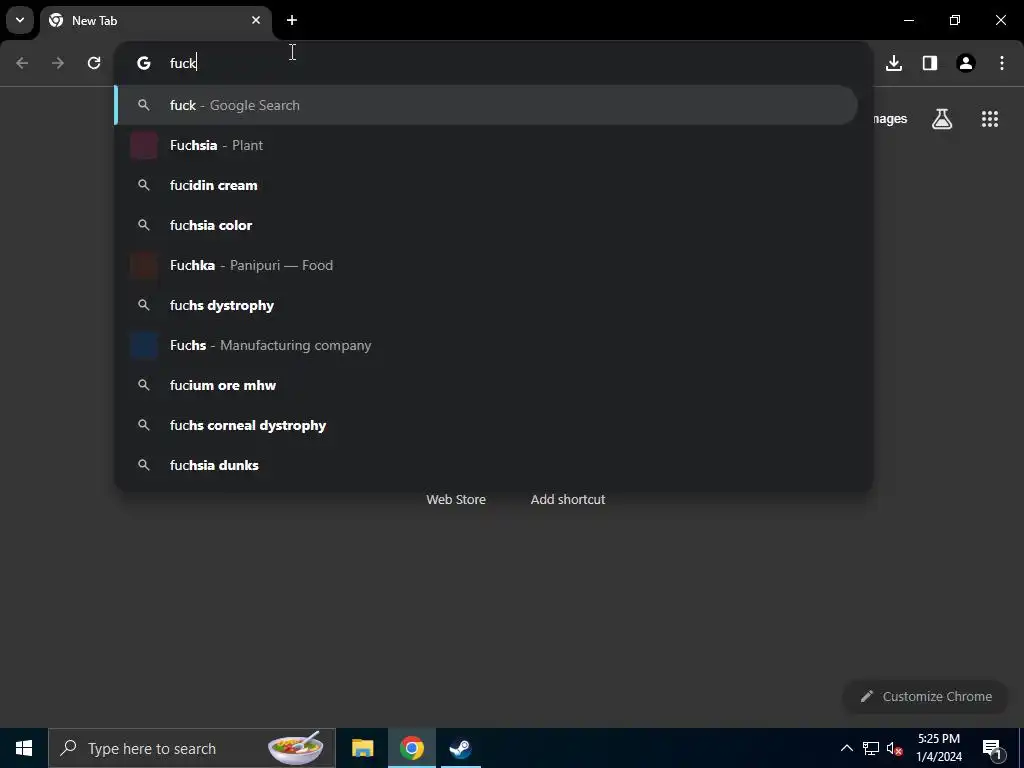Click the muted volume tray icon
Viewport: 1024px width, 768px height.
coord(895,748)
